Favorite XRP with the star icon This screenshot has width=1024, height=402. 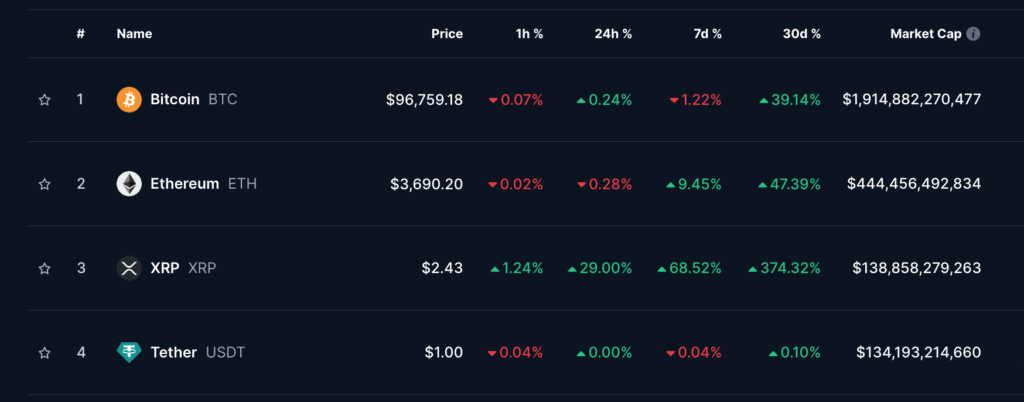44,268
